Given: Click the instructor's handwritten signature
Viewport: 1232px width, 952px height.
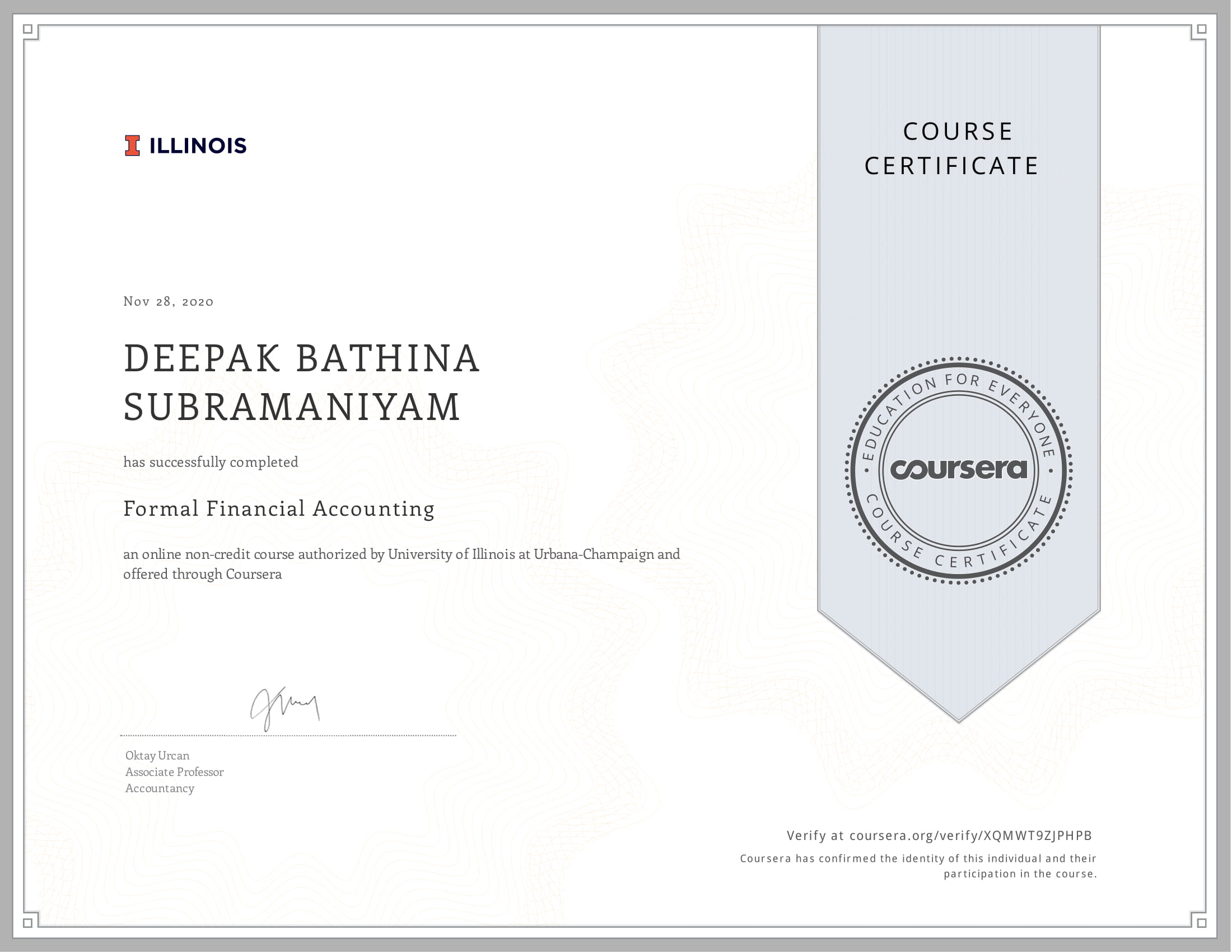Looking at the screenshot, I should coord(285,708).
